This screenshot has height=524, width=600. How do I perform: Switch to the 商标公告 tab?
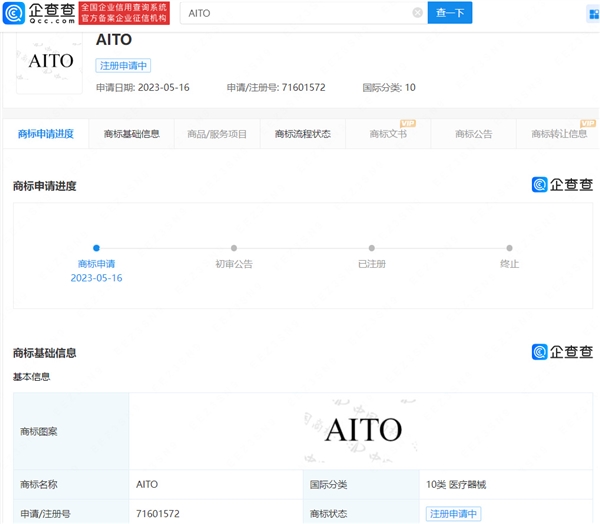coord(473,134)
